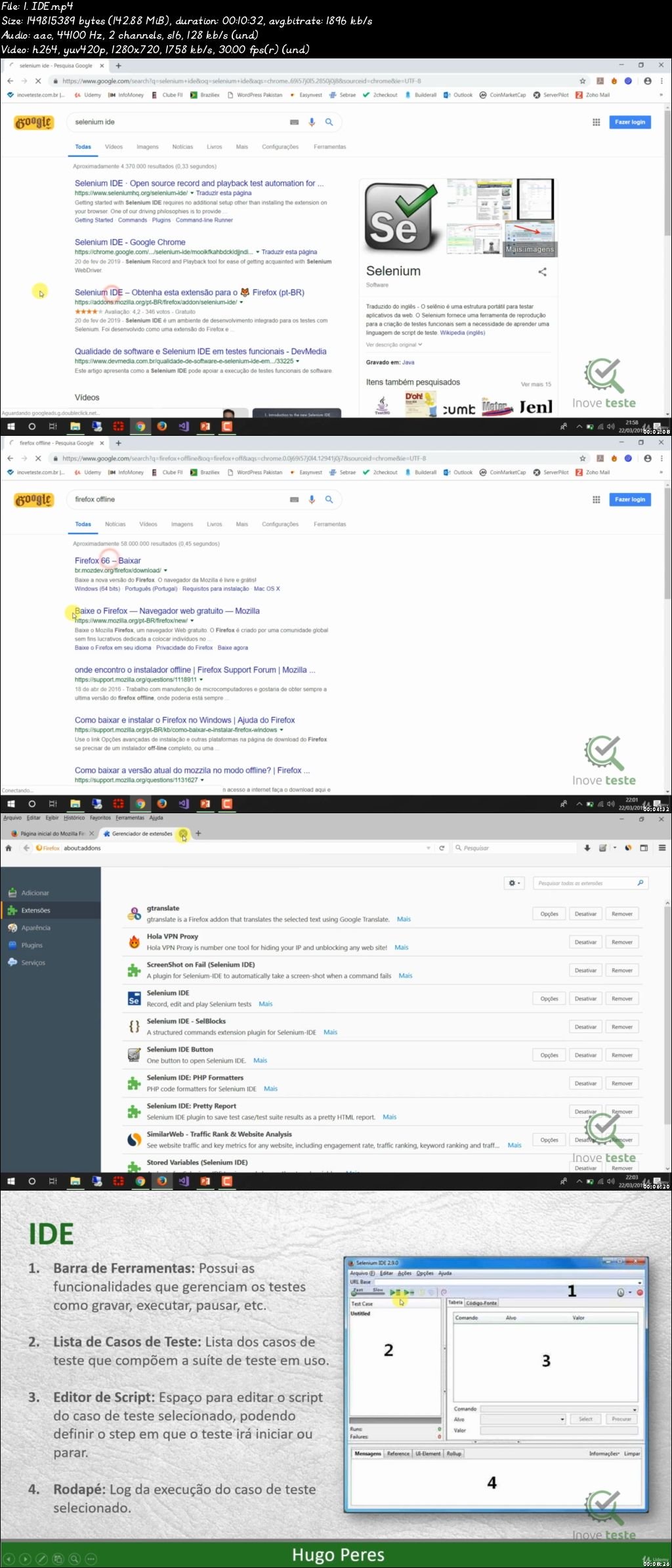Switch to the Reference tab in Selenium IDE
The image size is (672, 1568).
398,1454
